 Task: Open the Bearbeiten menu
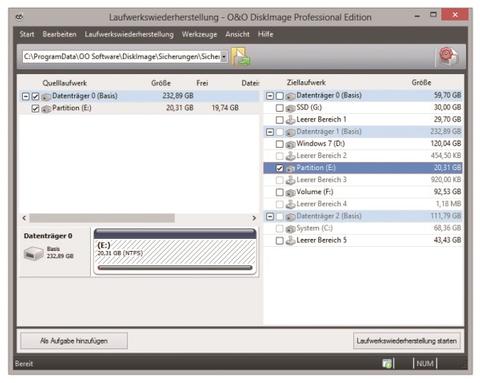coord(59,34)
